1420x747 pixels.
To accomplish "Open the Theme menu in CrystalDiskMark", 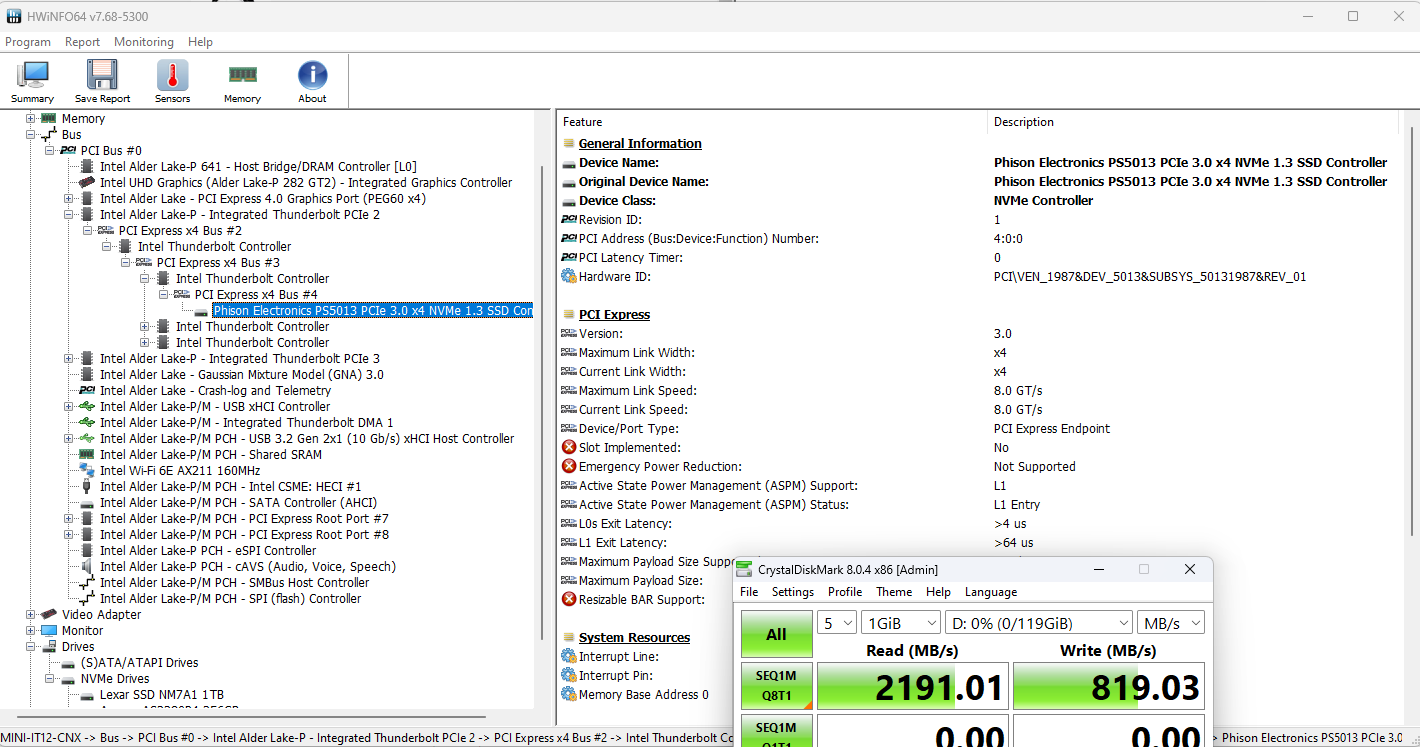I will tap(894, 592).
